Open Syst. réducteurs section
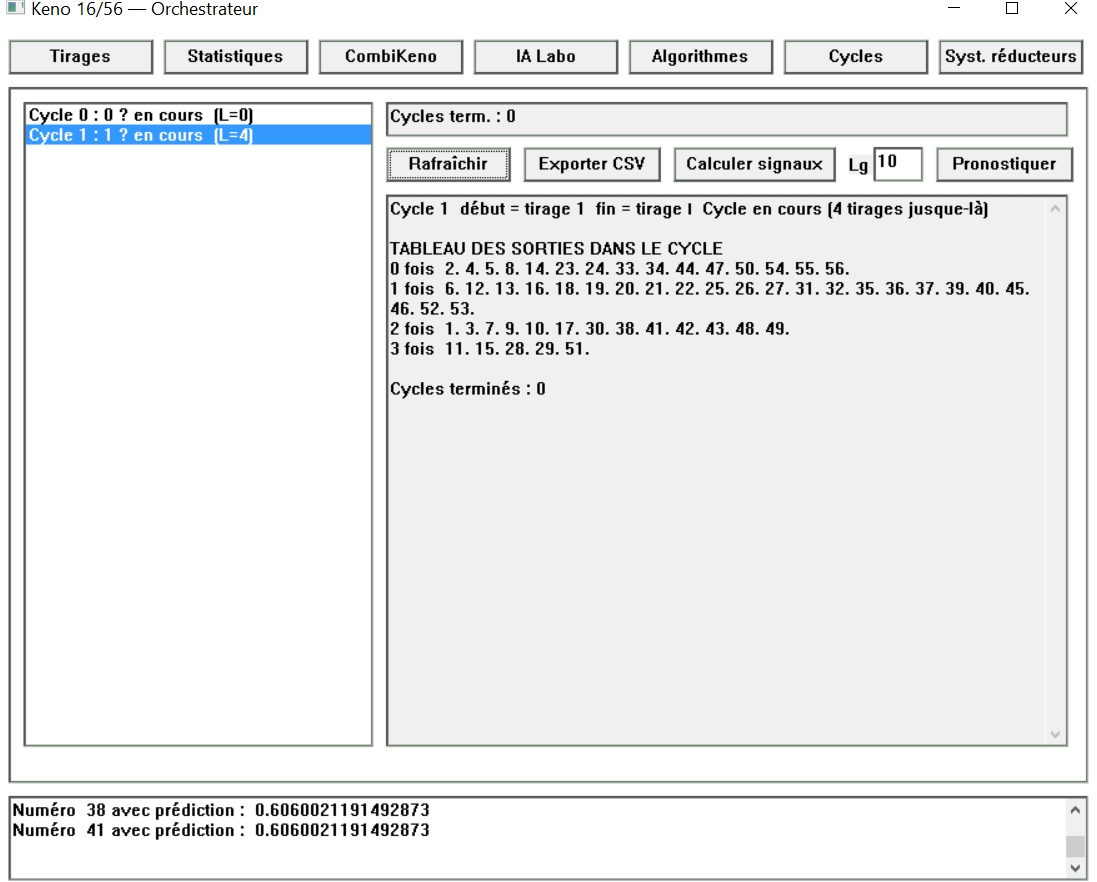This screenshot has height=882, width=1097. (x=1011, y=57)
